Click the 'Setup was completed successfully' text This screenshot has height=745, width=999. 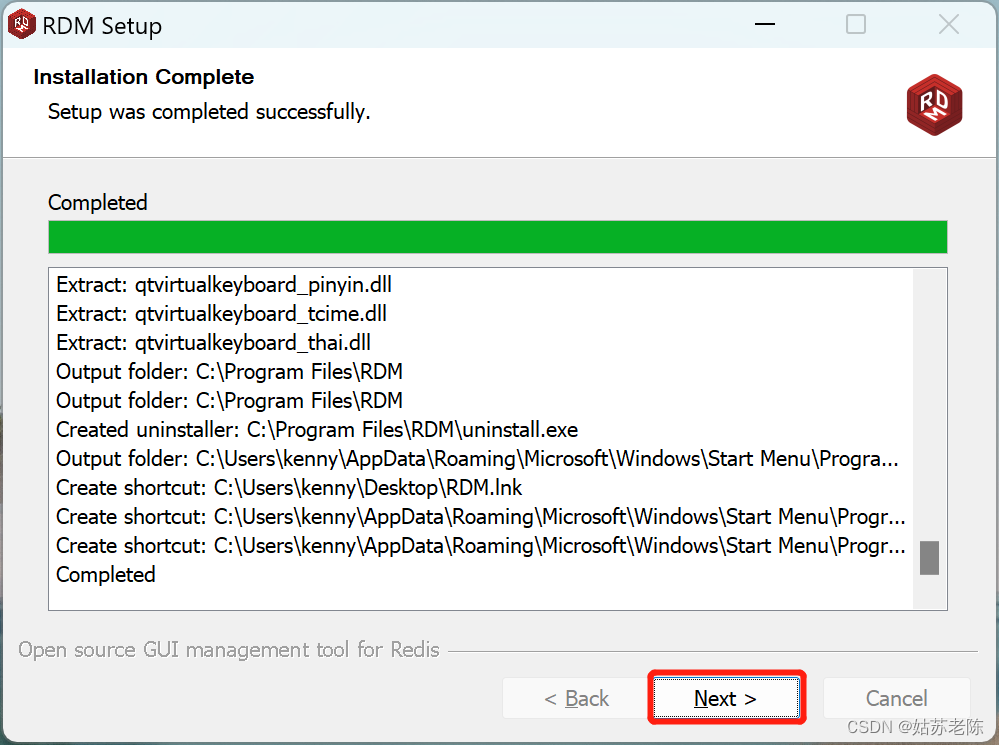[208, 112]
